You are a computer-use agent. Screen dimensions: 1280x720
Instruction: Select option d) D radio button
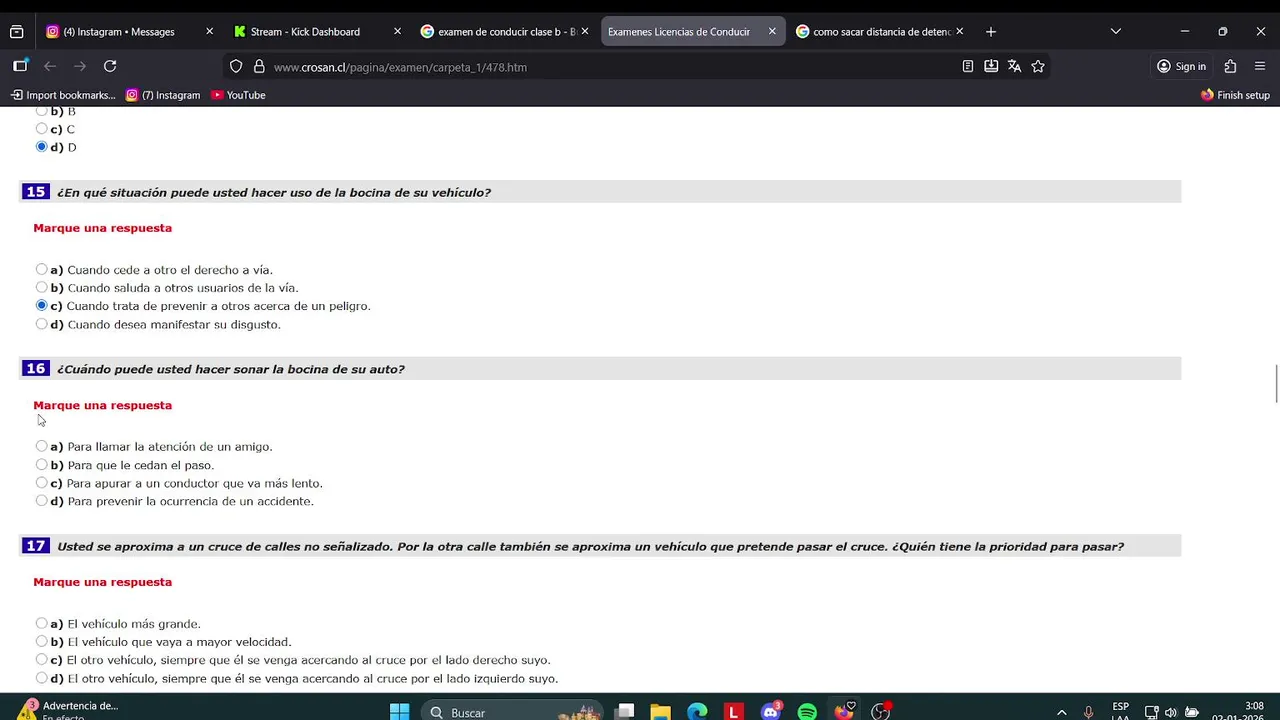coord(41,147)
